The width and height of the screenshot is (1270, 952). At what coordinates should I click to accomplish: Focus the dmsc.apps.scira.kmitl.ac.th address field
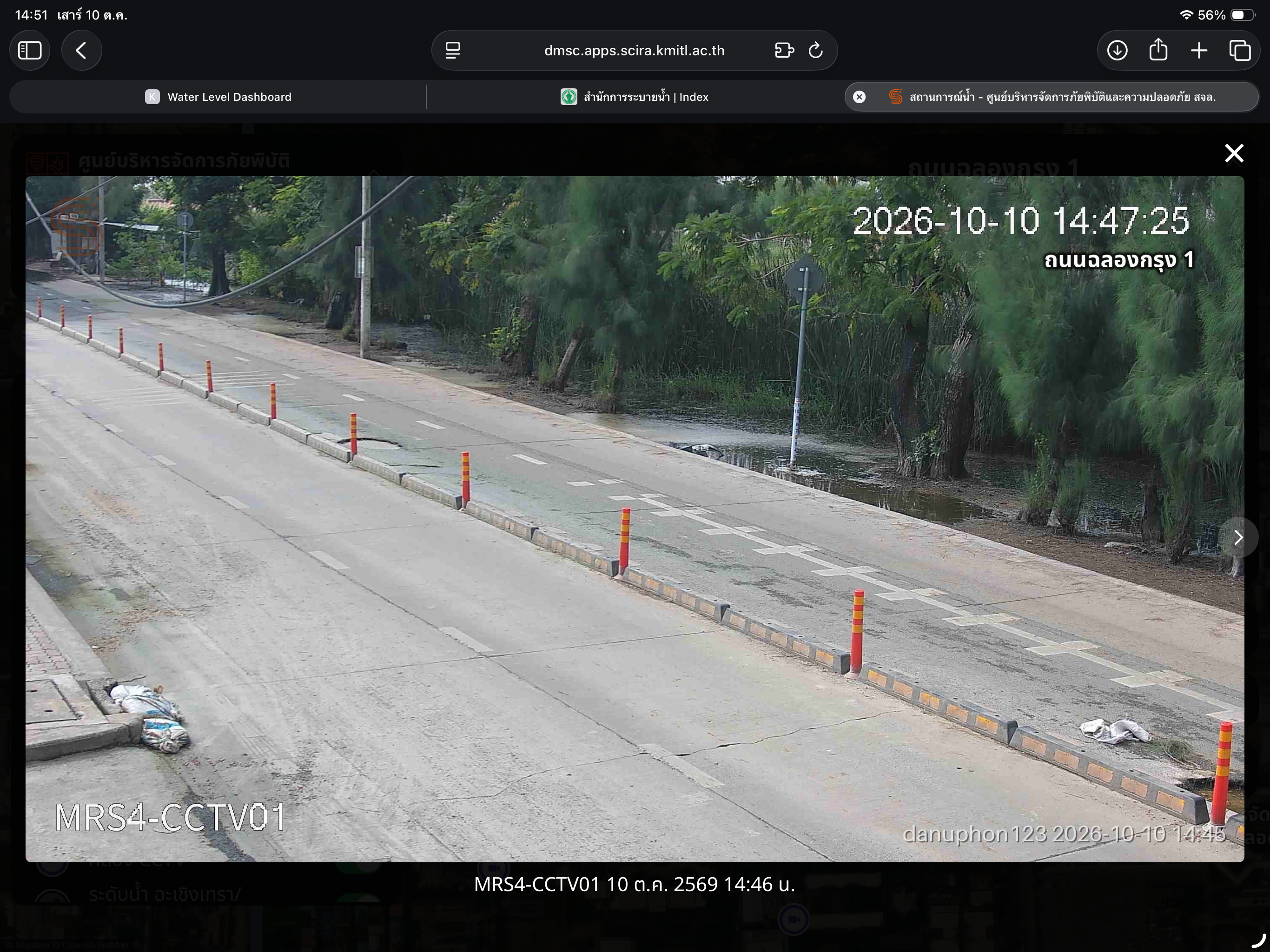[x=635, y=51]
